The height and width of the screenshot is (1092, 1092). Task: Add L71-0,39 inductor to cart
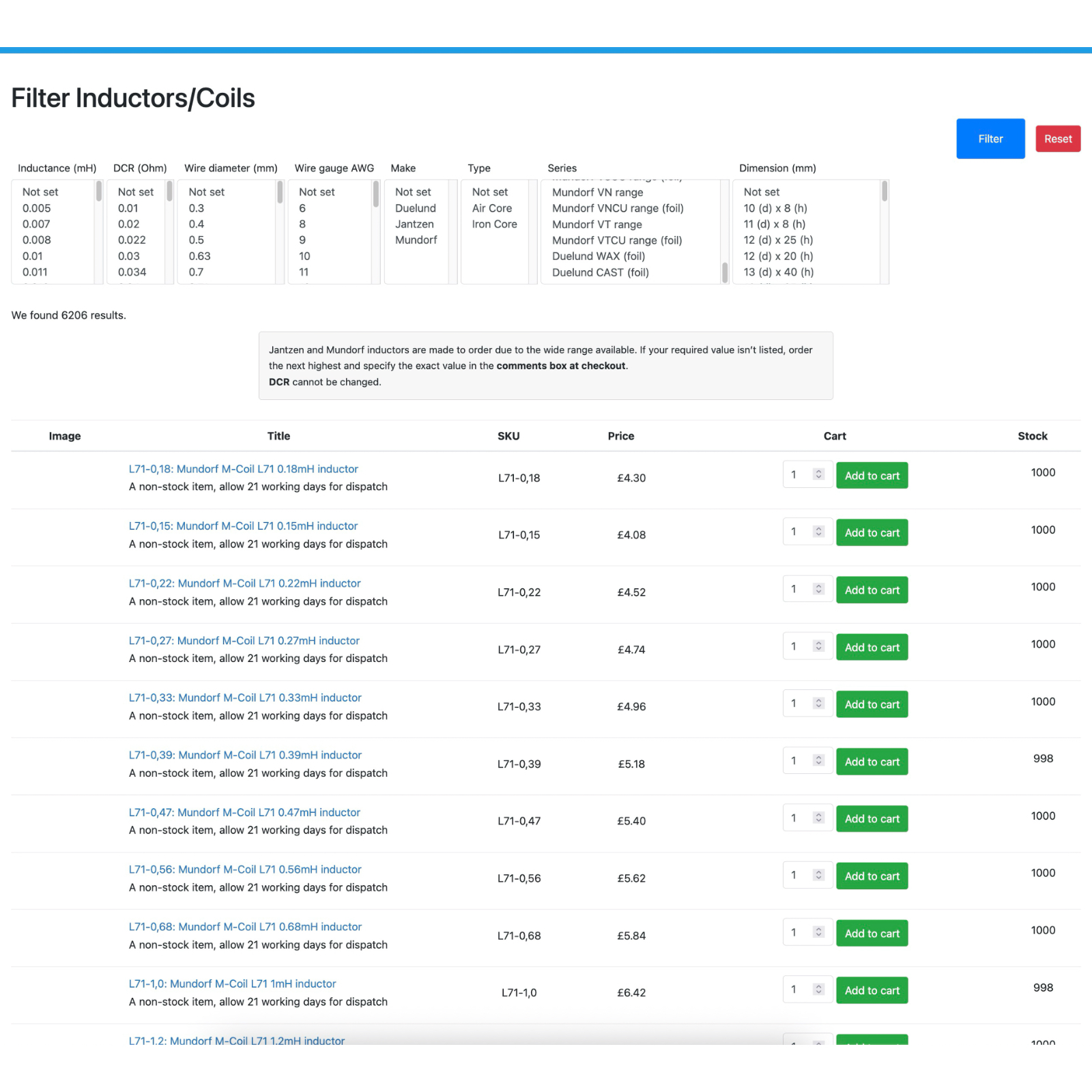(872, 762)
